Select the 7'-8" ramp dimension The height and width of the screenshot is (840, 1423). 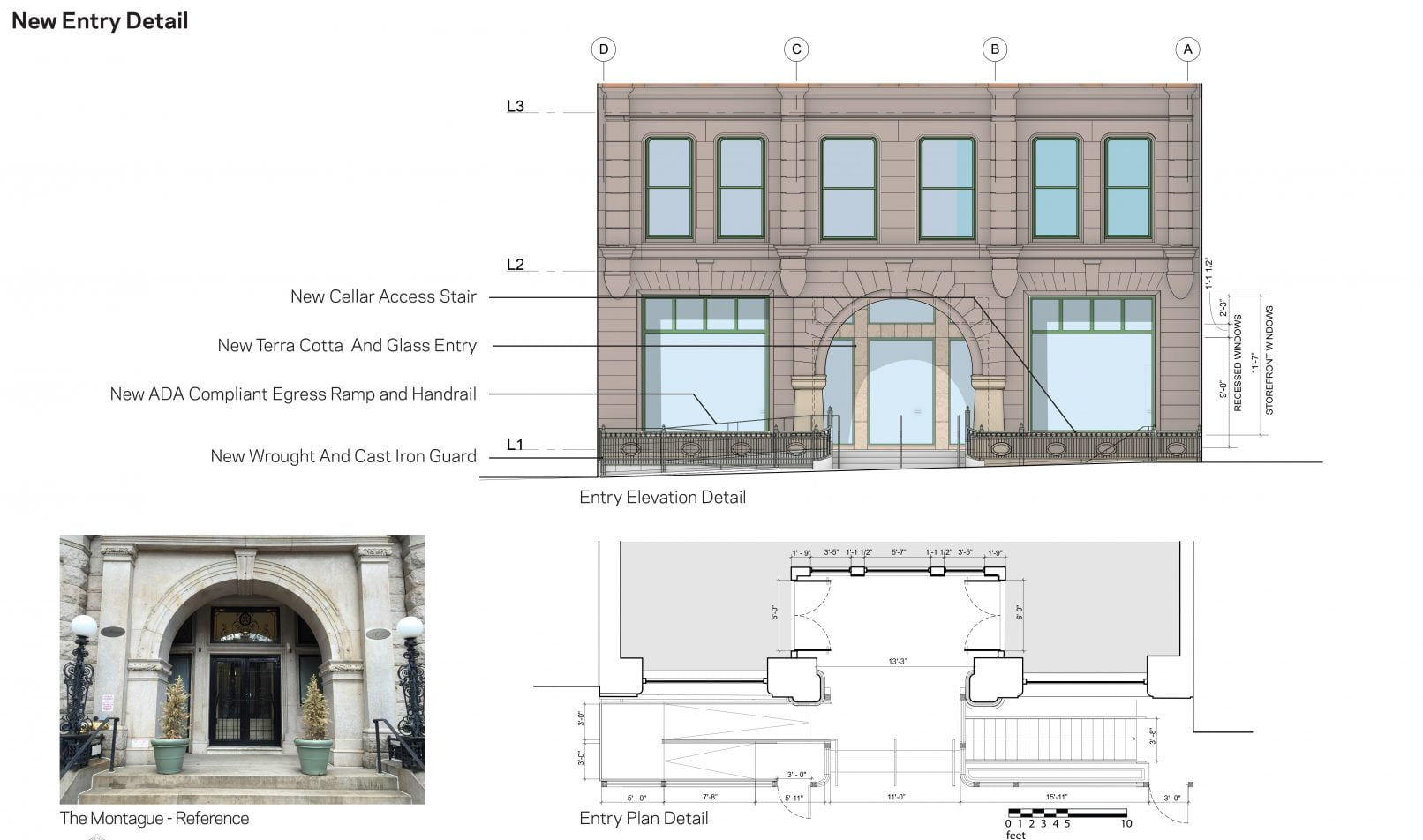[710, 797]
